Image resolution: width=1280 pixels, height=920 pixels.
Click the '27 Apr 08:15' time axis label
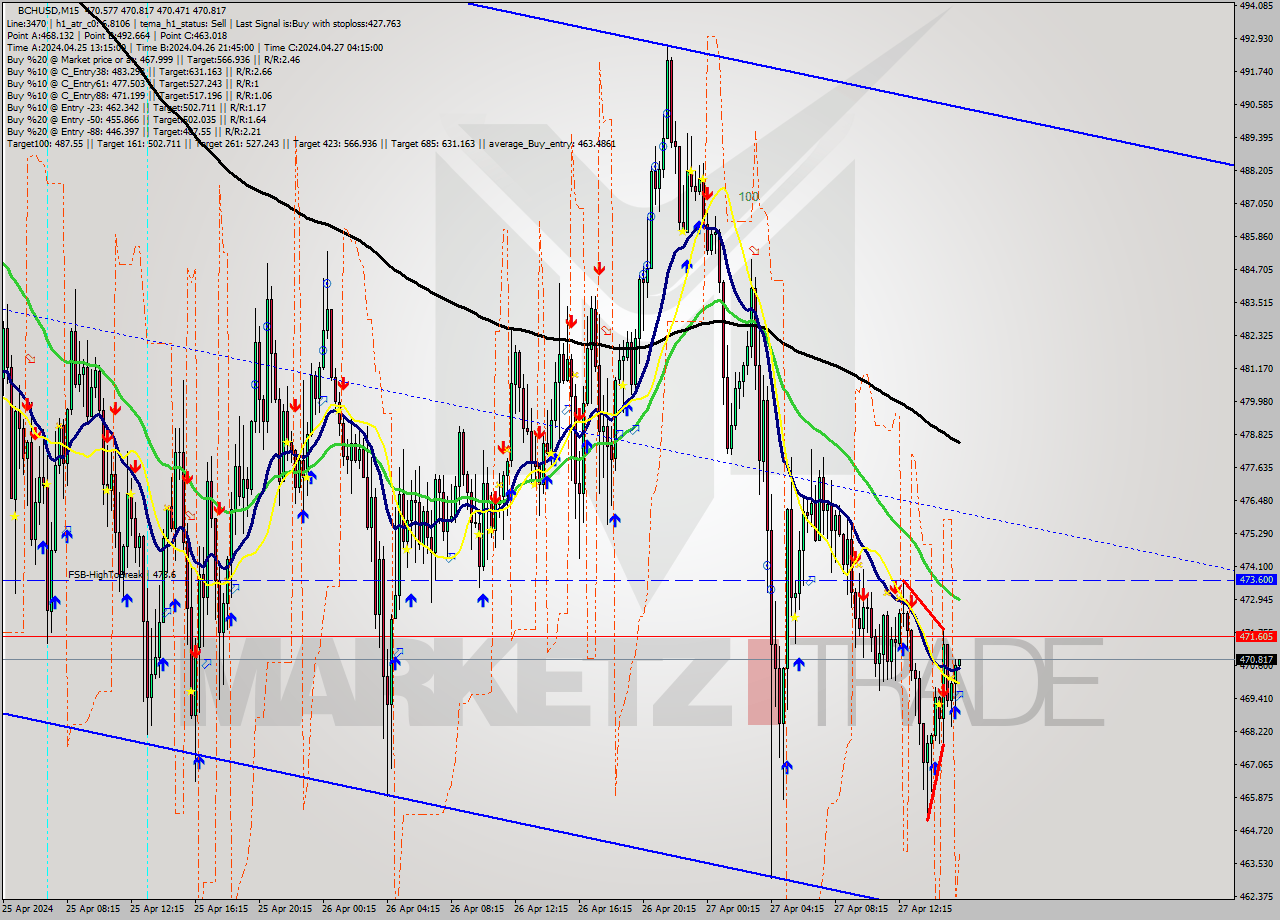coord(861,910)
